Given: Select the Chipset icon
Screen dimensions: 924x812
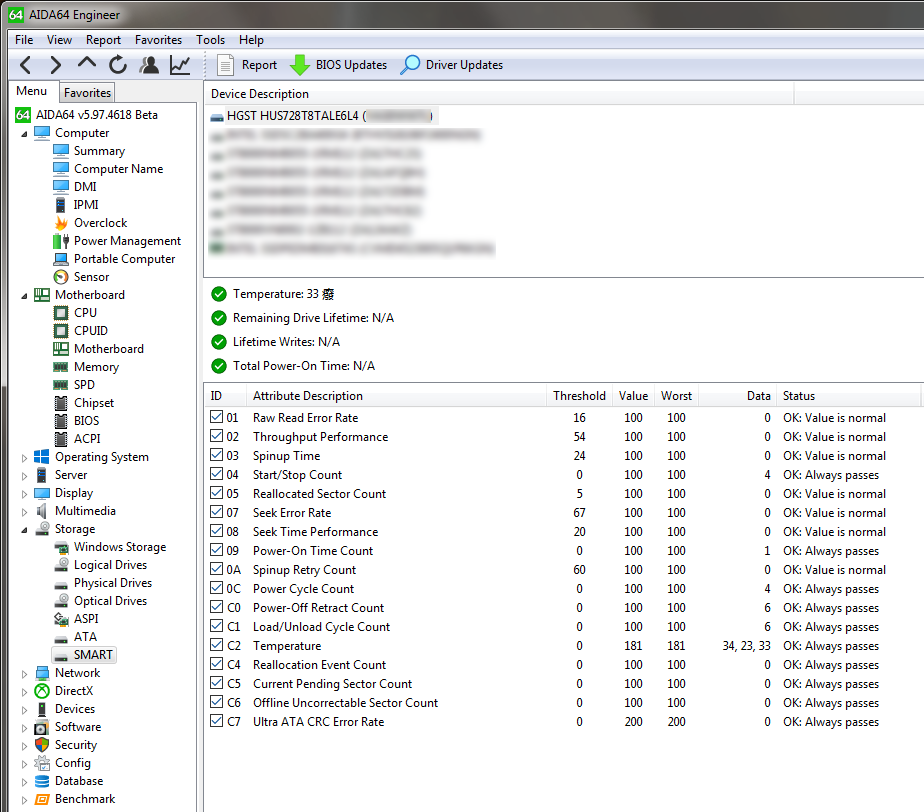Looking at the screenshot, I should pyautogui.click(x=61, y=403).
